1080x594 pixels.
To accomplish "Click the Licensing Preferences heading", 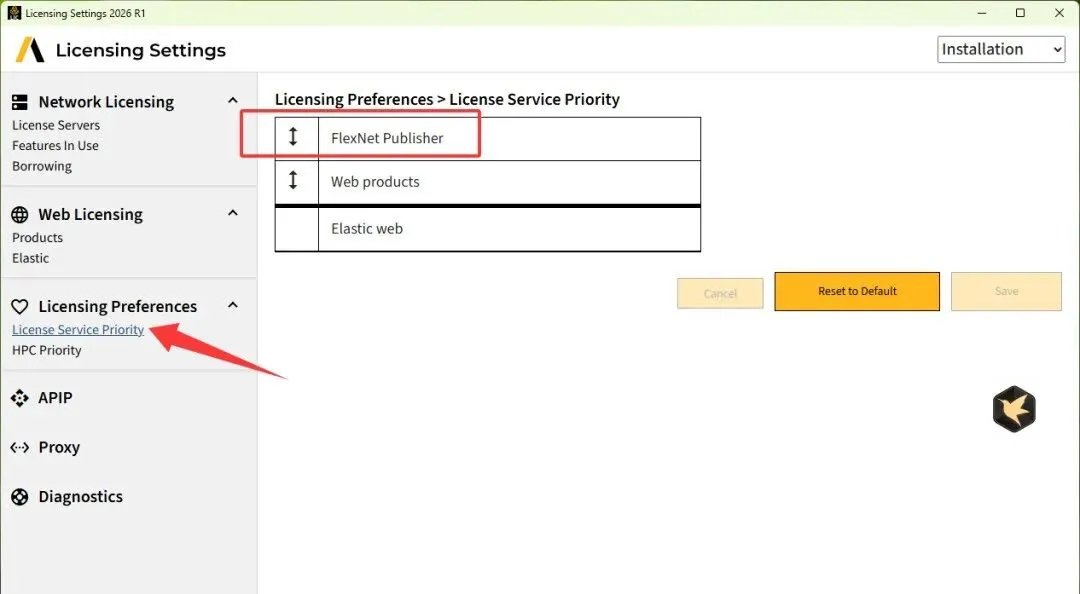I will (x=118, y=307).
